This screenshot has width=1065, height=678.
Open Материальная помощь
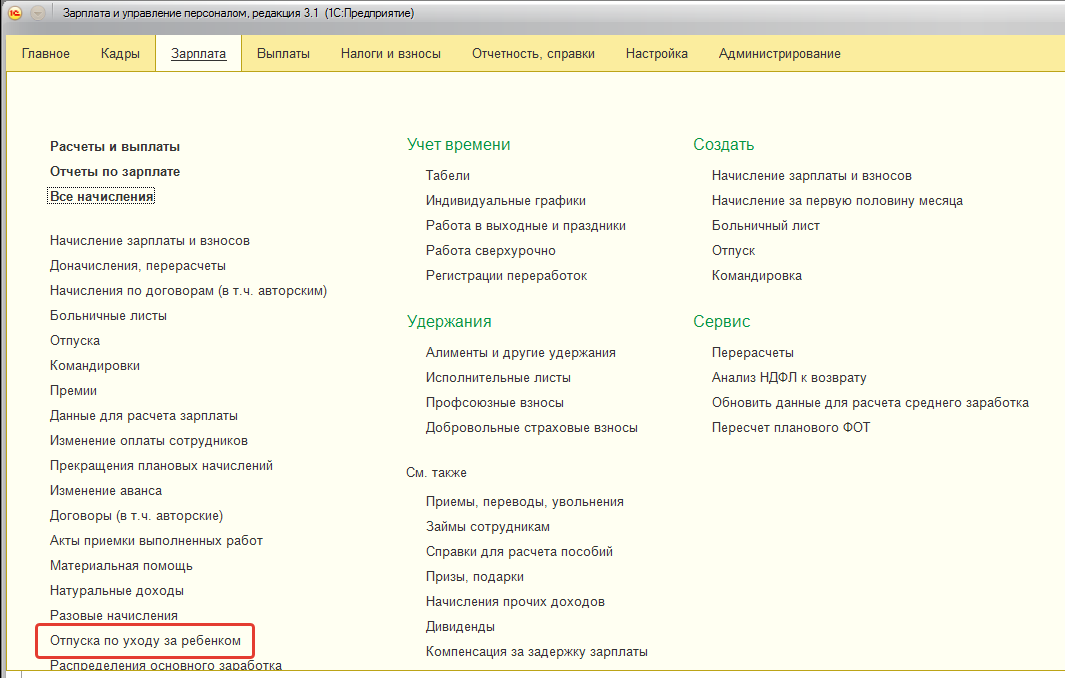pyautogui.click(x=121, y=566)
